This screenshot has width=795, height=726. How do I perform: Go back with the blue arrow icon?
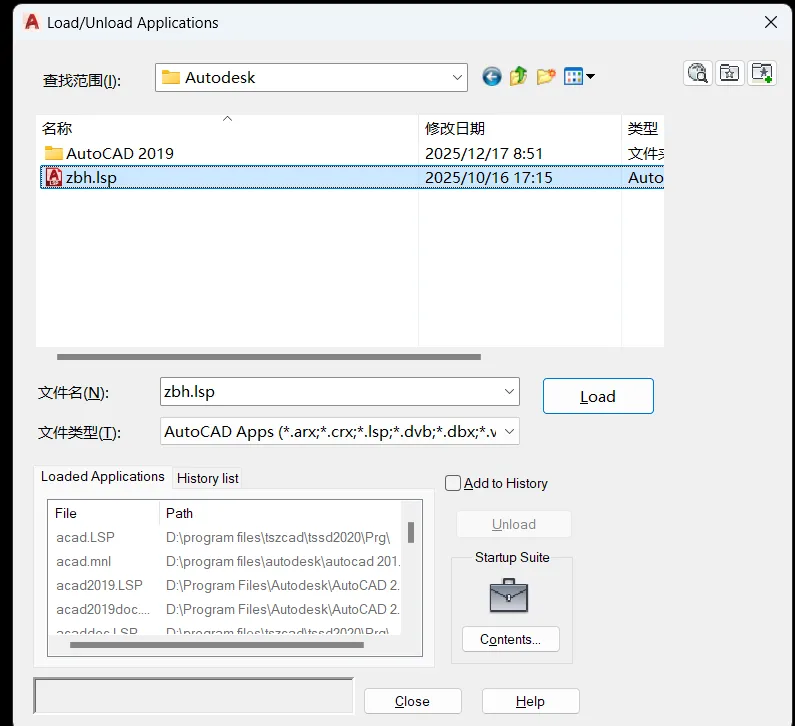coord(491,77)
